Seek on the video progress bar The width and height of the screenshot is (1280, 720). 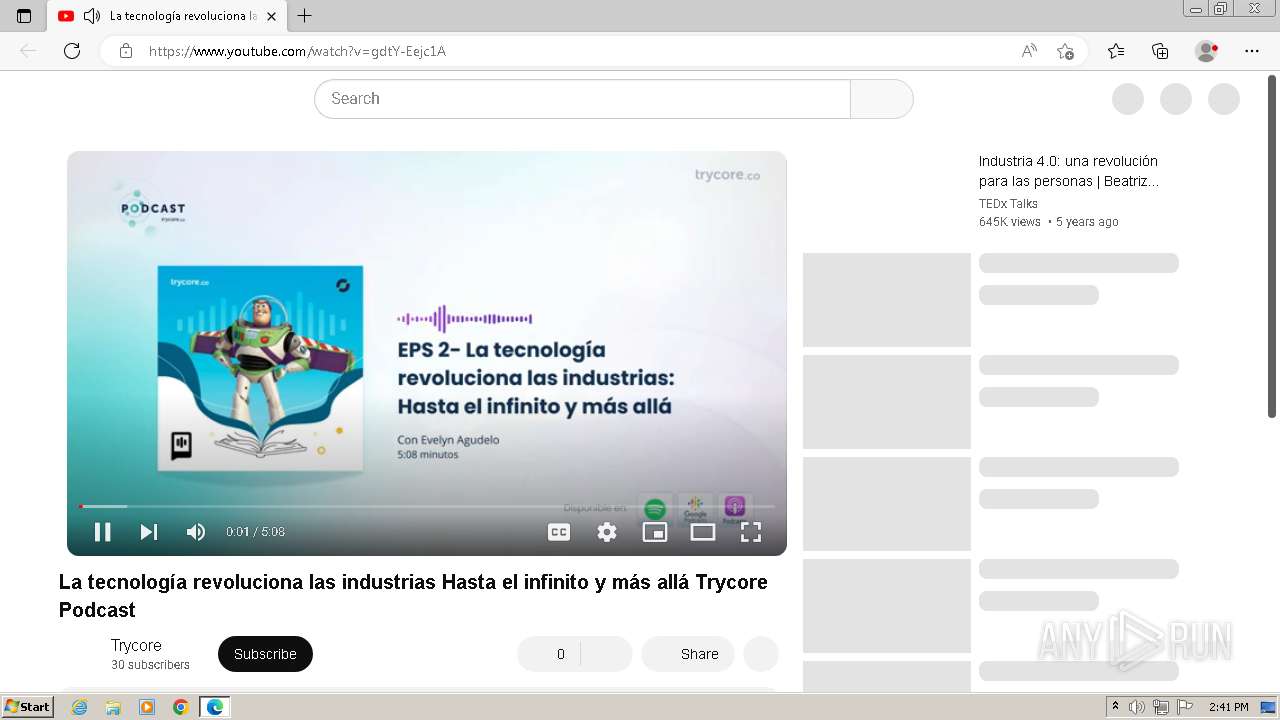click(427, 507)
